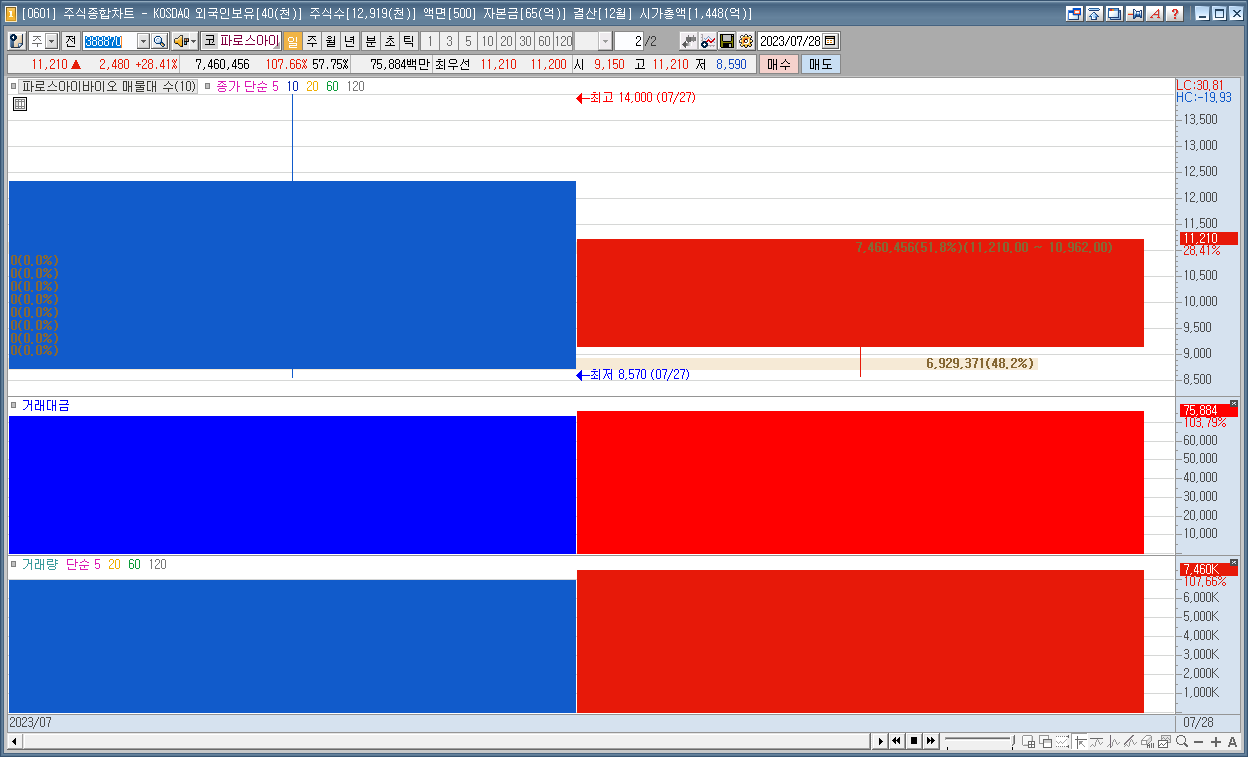The image size is (1248, 757).
Task: Click the A auto-fit icon at bottom right
Action: [x=1232, y=742]
